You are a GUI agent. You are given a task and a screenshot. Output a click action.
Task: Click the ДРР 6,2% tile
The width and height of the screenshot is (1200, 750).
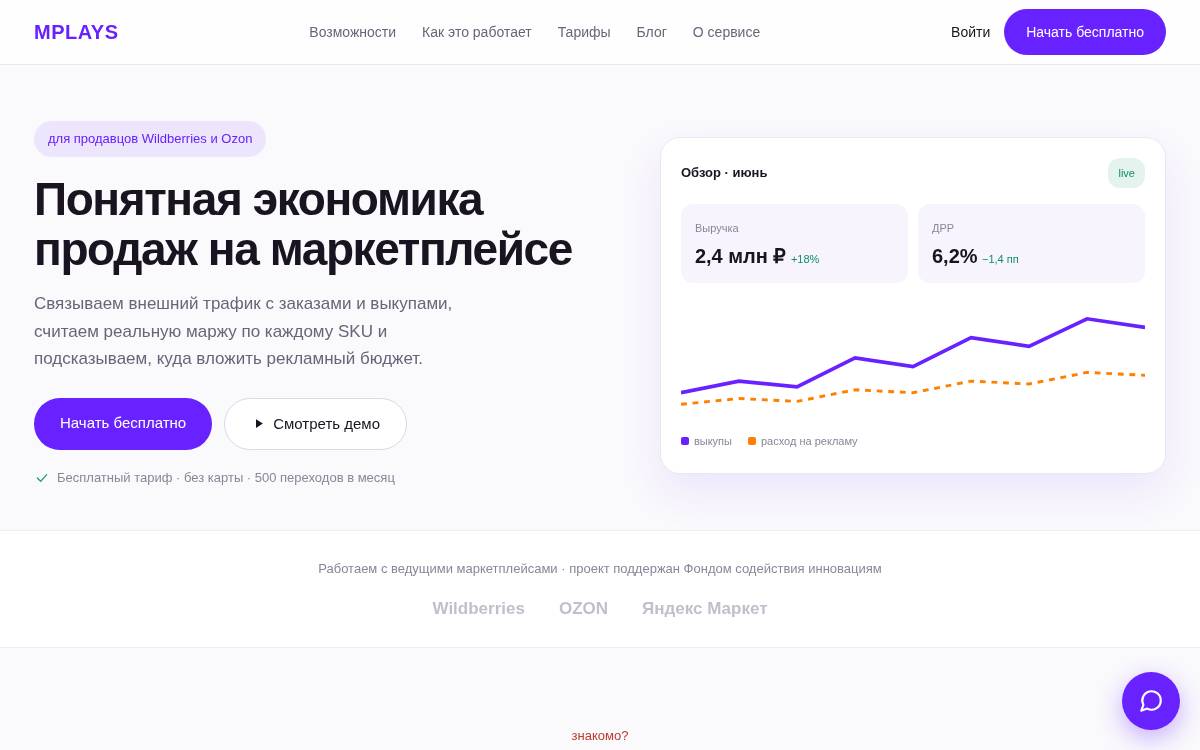(1031, 244)
